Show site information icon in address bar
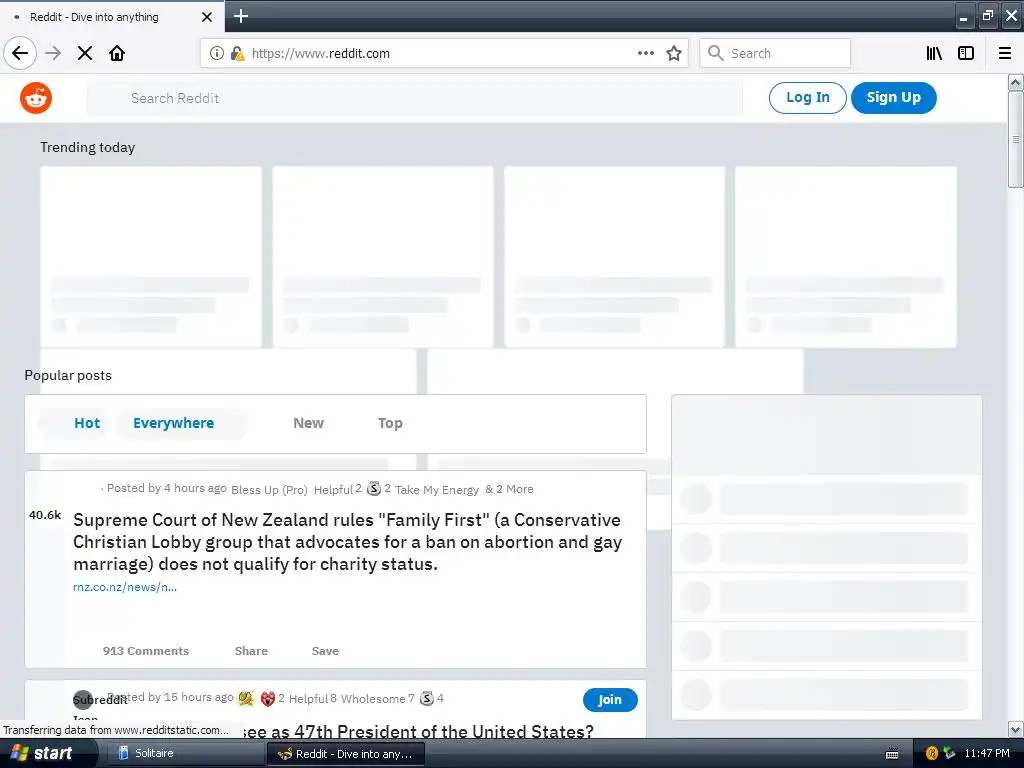This screenshot has height=768, width=1024. [217, 53]
